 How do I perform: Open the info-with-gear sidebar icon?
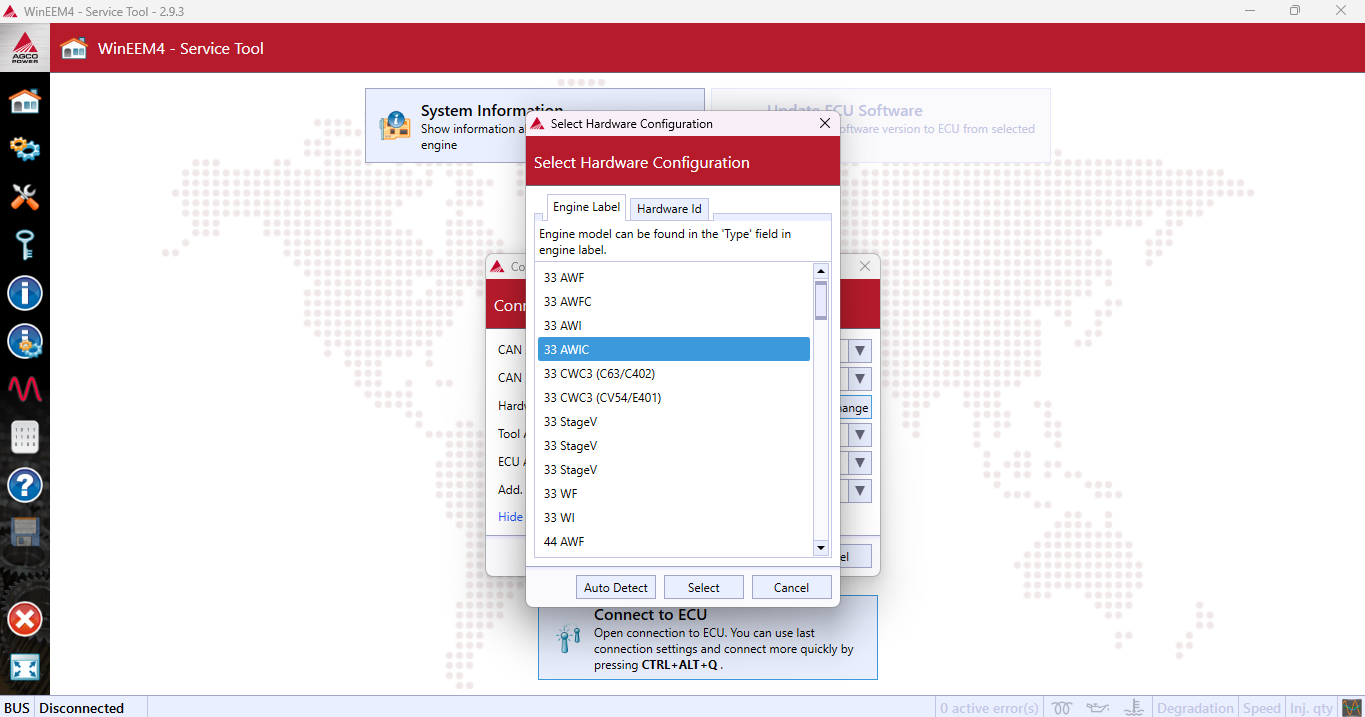click(25, 342)
